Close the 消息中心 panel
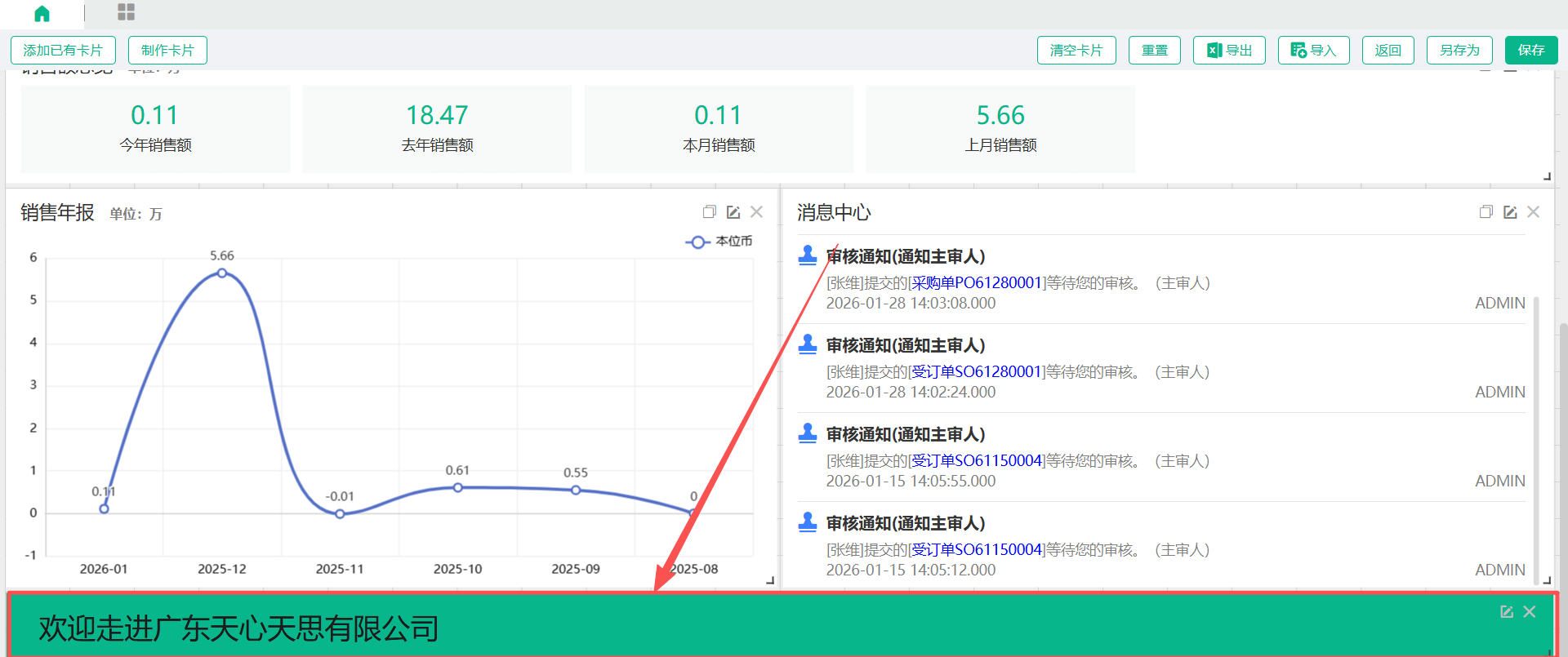This screenshot has width=1568, height=657. (1534, 212)
